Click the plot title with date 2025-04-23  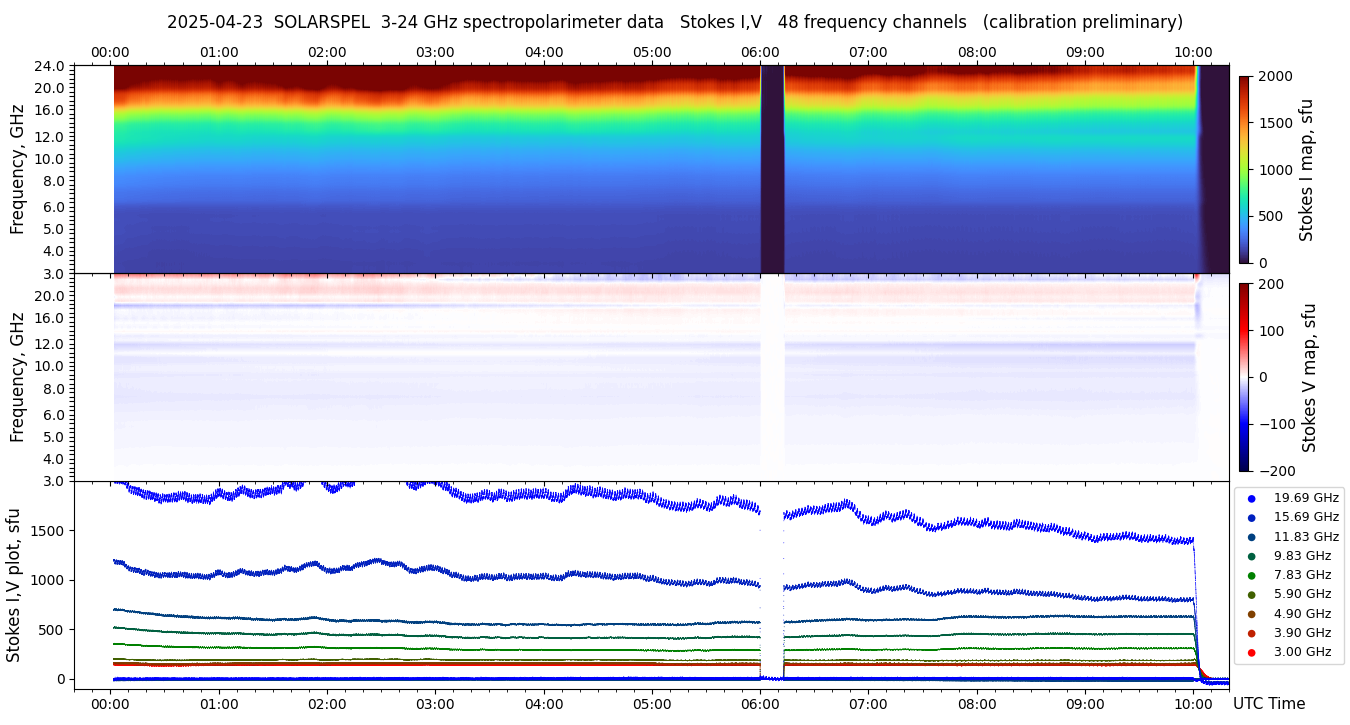click(x=674, y=22)
